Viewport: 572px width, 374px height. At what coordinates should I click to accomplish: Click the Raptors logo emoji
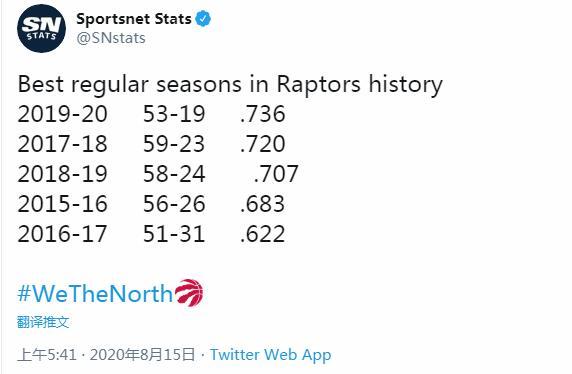tap(189, 293)
